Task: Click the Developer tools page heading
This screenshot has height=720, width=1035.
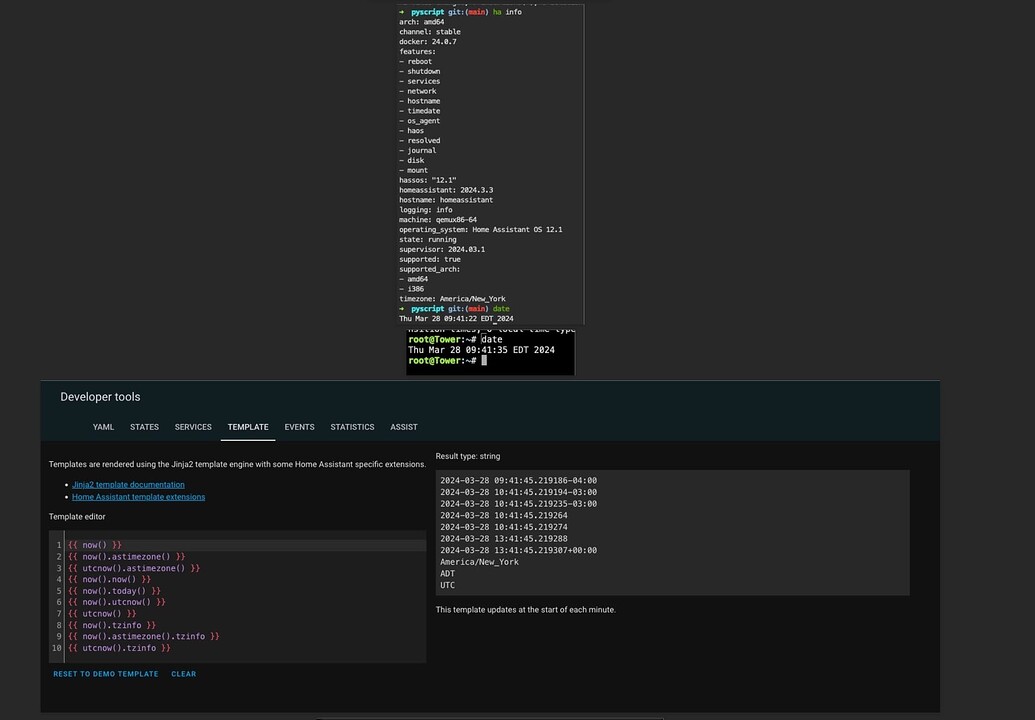Action: click(x=100, y=396)
